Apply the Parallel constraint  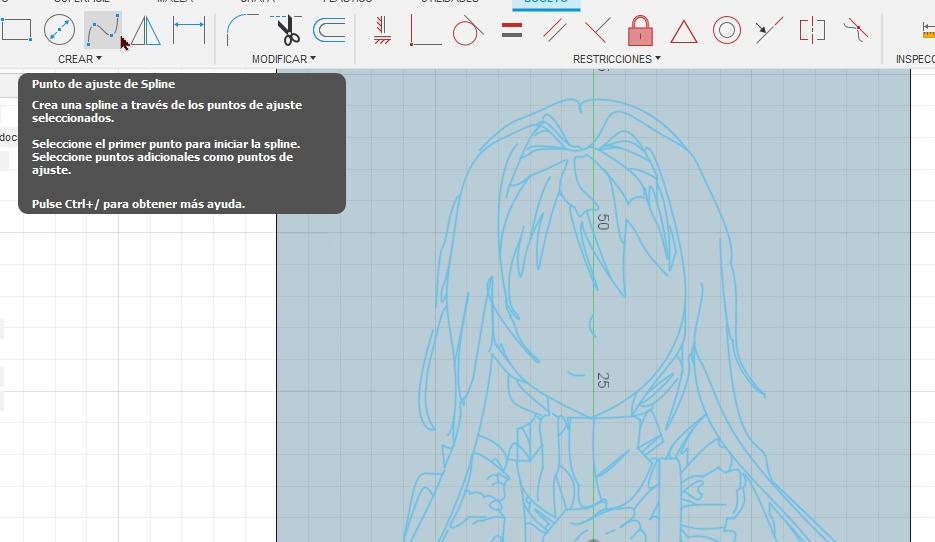(555, 30)
